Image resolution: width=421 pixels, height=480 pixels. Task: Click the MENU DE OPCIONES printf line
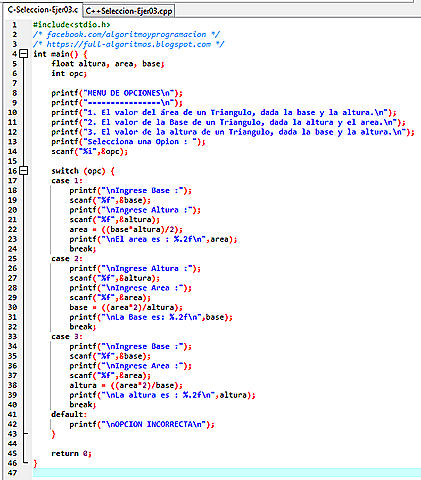click(117, 93)
